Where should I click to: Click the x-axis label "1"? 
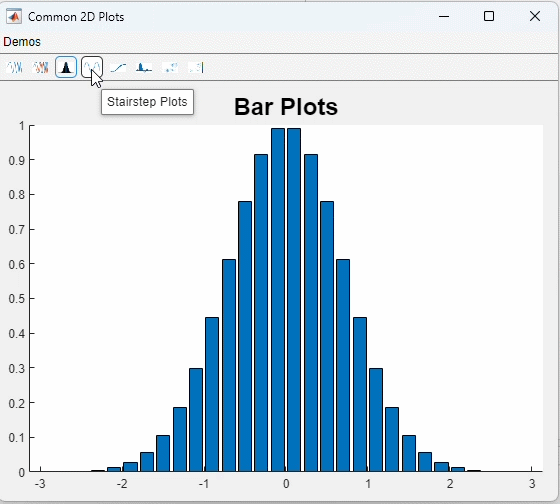(x=368, y=484)
